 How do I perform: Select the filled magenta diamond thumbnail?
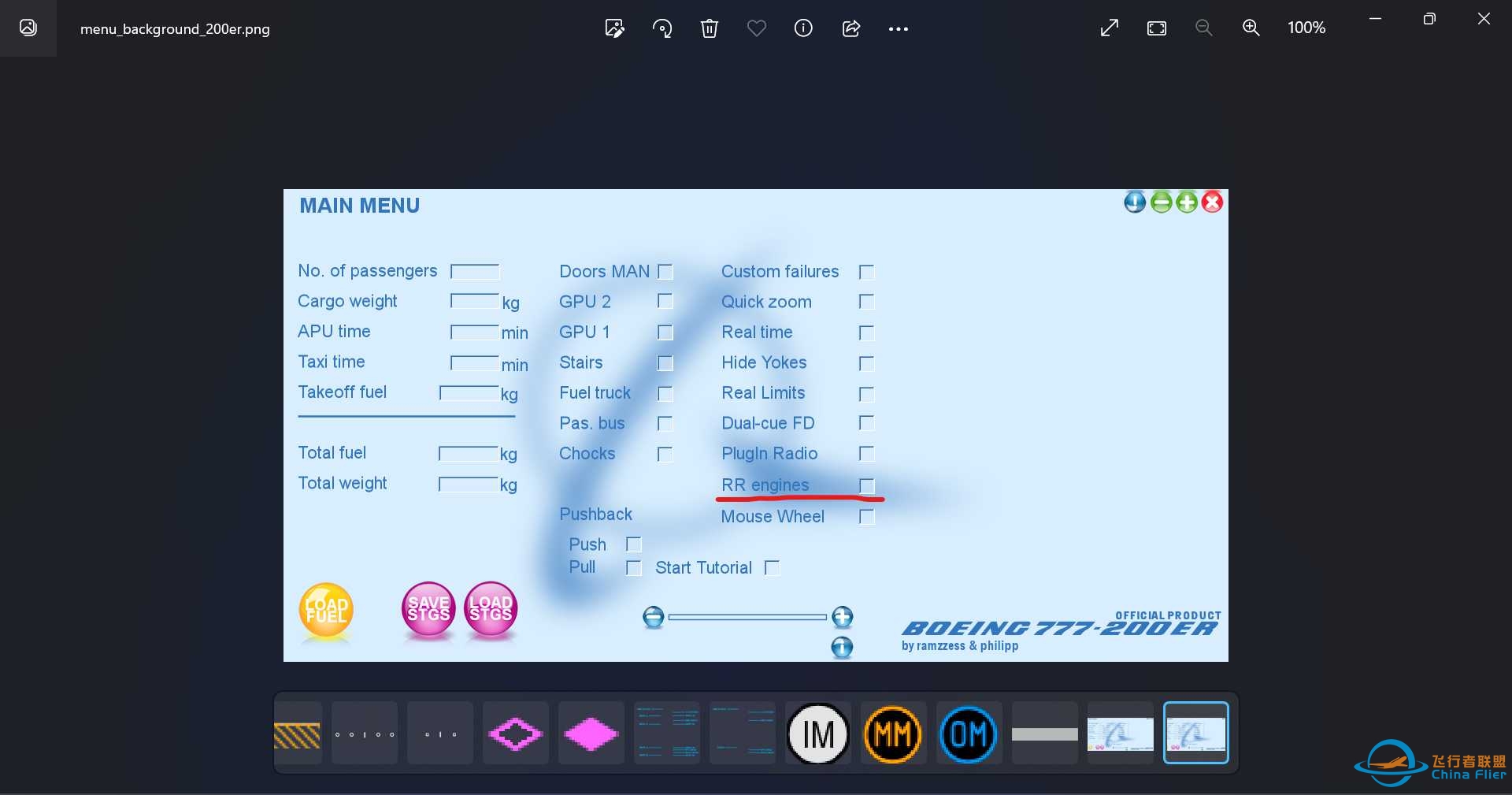[x=591, y=734]
